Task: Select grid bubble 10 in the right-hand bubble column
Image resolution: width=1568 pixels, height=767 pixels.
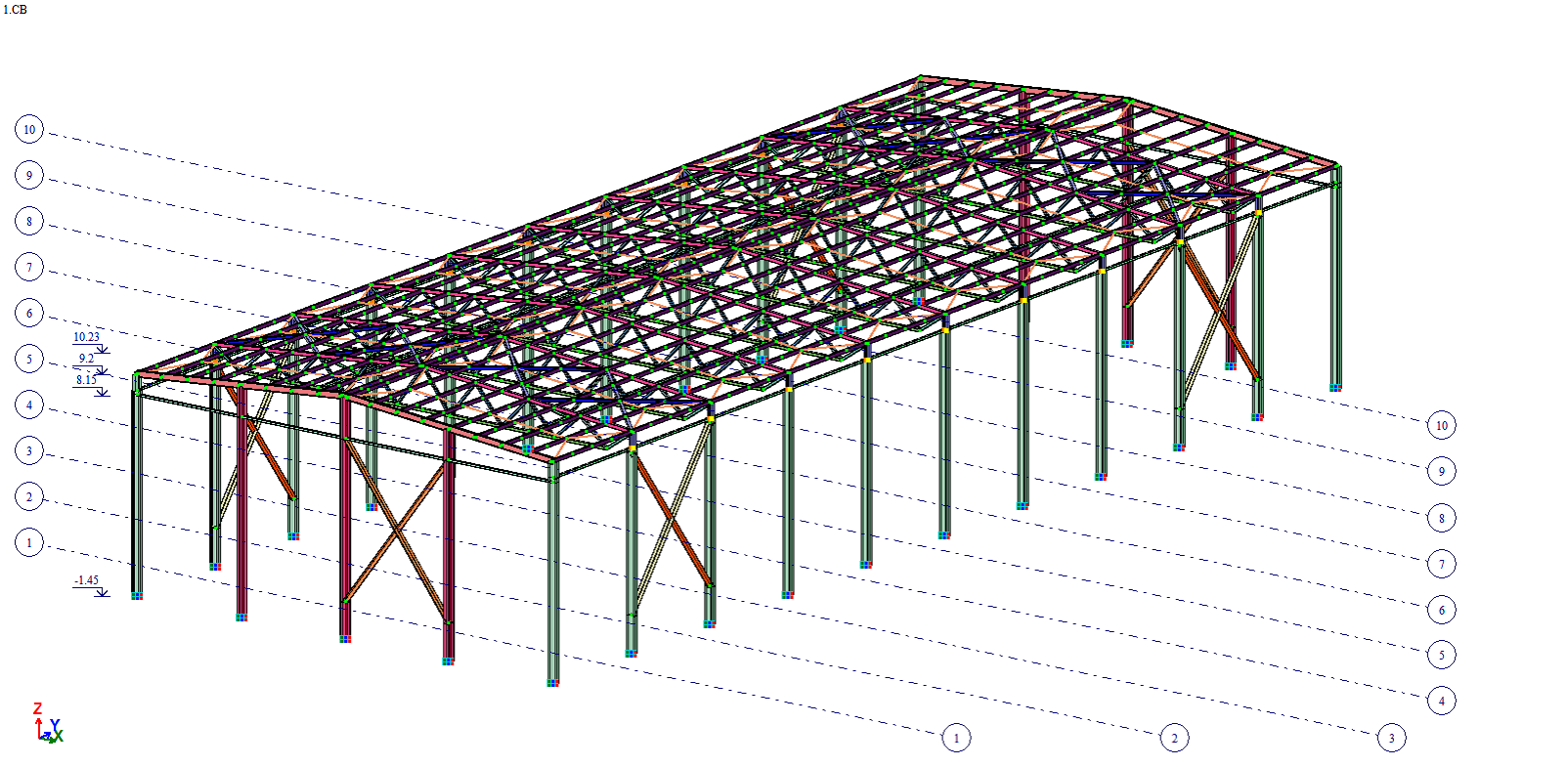Action: click(1441, 425)
